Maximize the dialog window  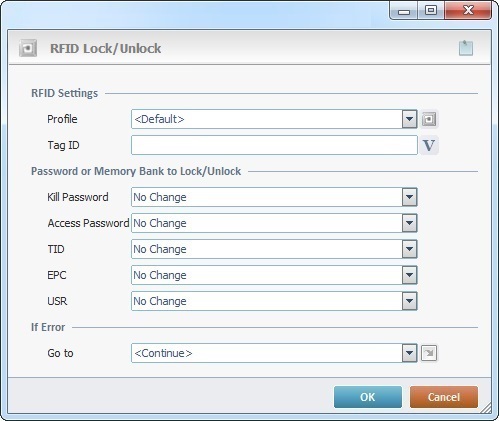click(x=431, y=11)
